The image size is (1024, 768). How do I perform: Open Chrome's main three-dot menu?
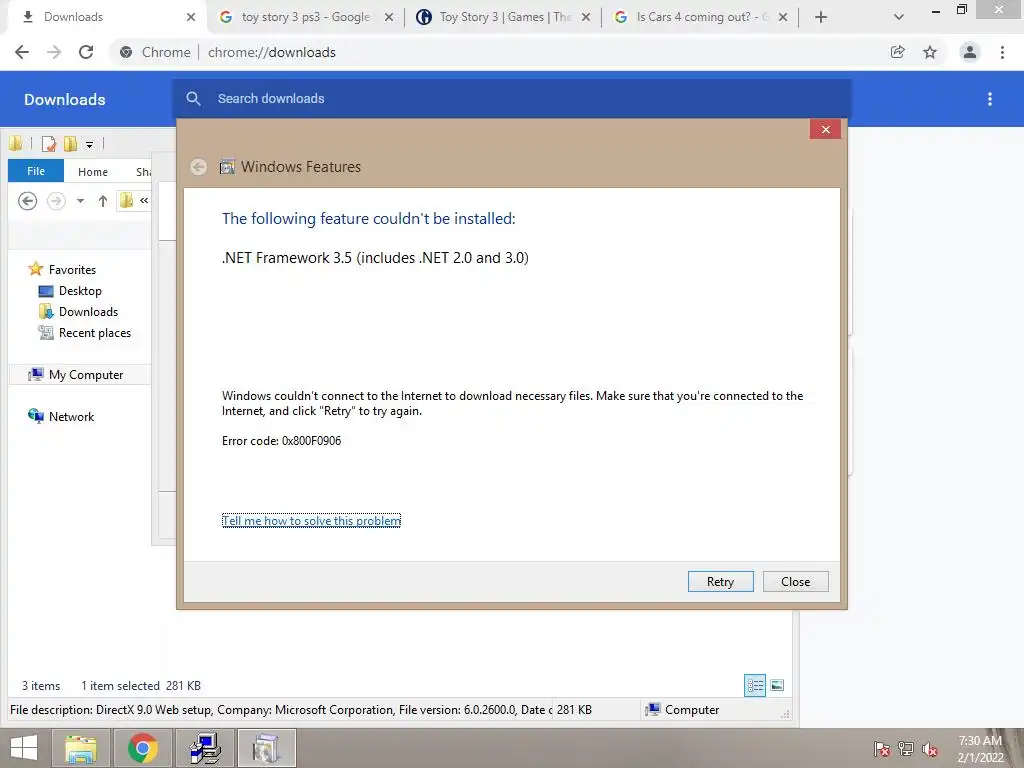1002,52
